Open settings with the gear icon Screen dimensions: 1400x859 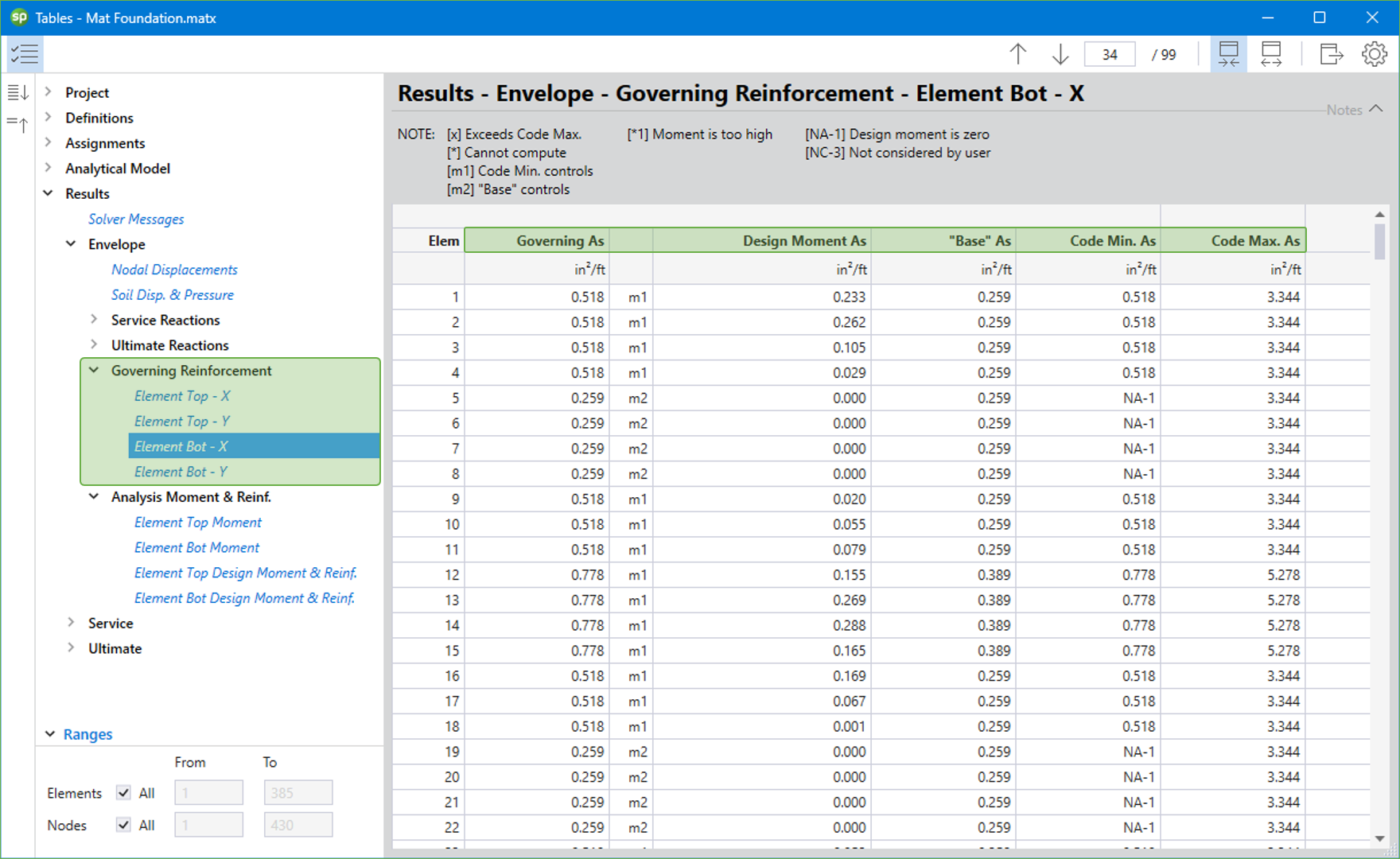click(1374, 54)
